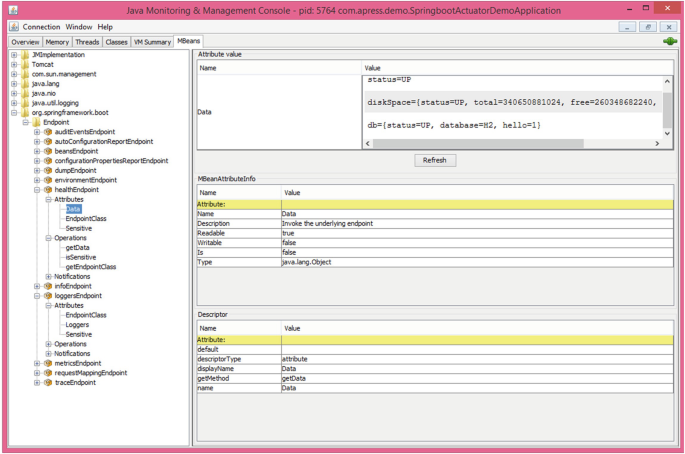Click the infoEndpoint MBean icon

[47, 286]
